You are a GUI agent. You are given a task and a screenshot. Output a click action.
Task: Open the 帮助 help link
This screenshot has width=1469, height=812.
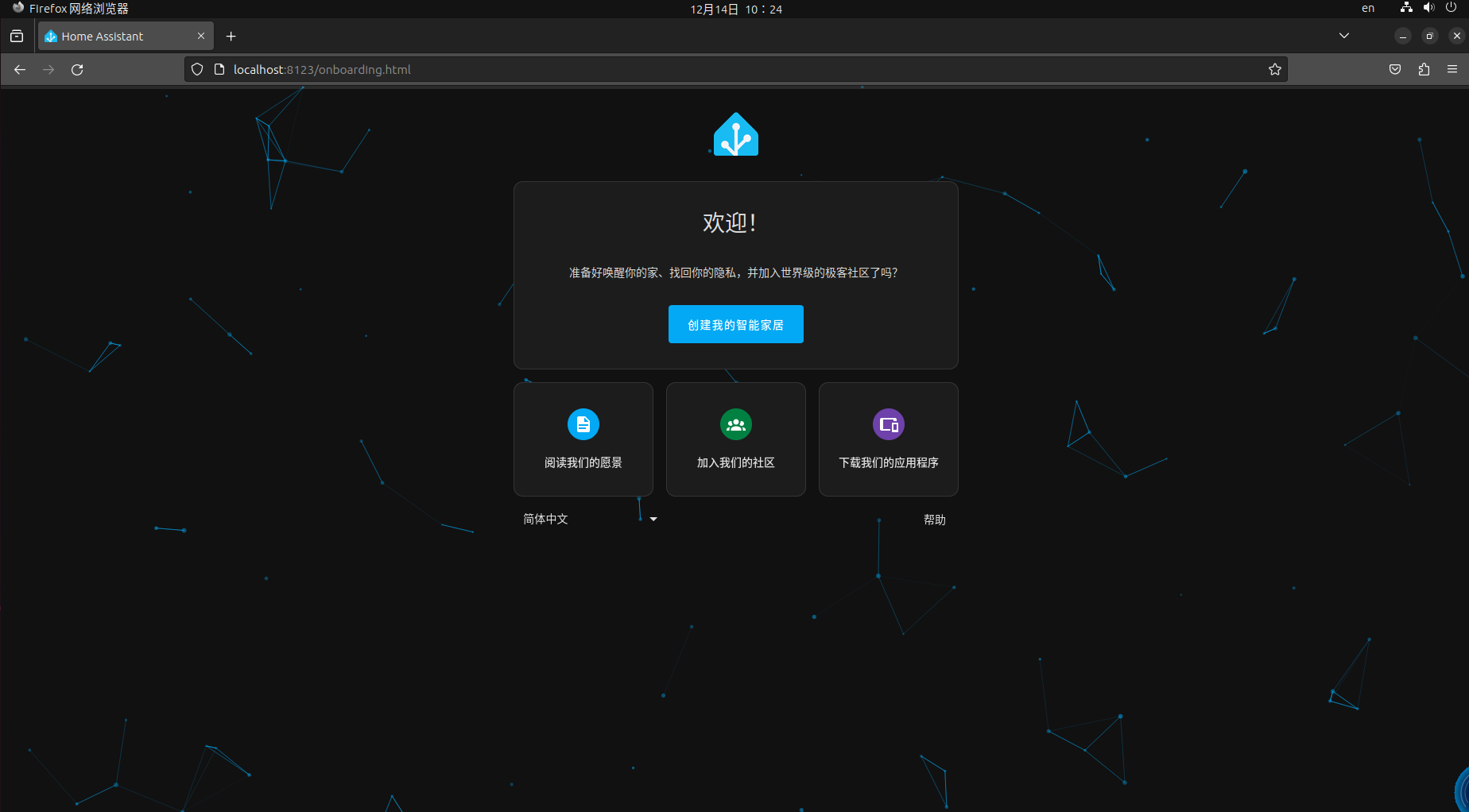tap(935, 520)
